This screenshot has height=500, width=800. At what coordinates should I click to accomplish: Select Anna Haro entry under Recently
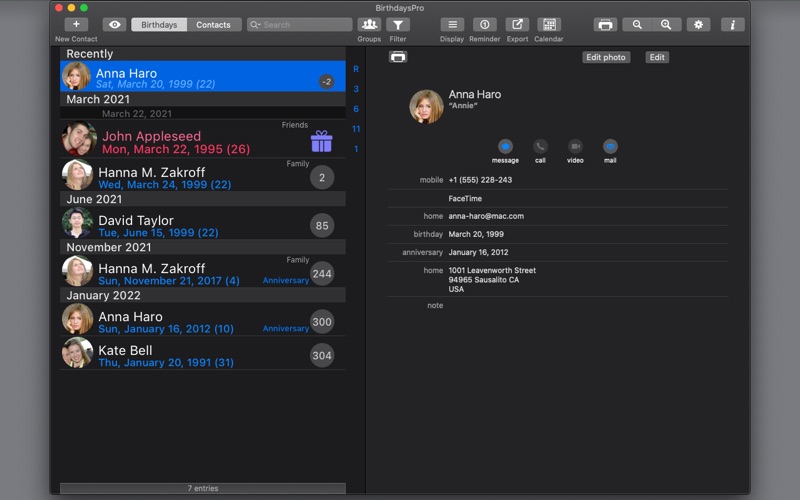pos(203,77)
